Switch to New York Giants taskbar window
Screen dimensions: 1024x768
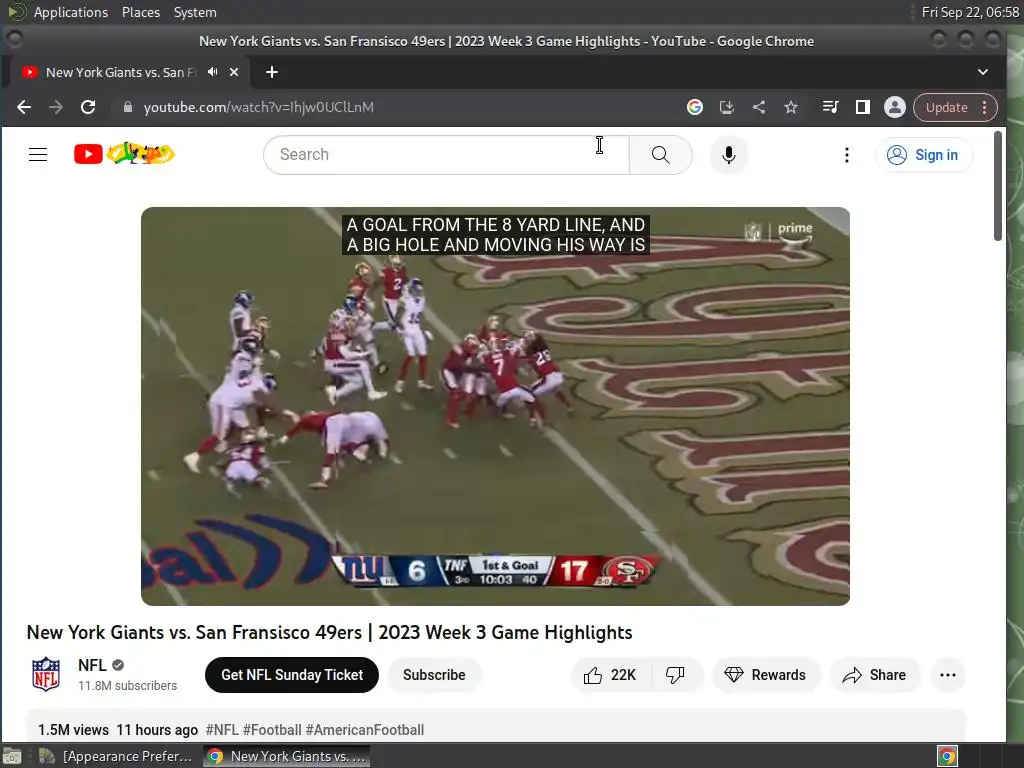click(x=286, y=756)
